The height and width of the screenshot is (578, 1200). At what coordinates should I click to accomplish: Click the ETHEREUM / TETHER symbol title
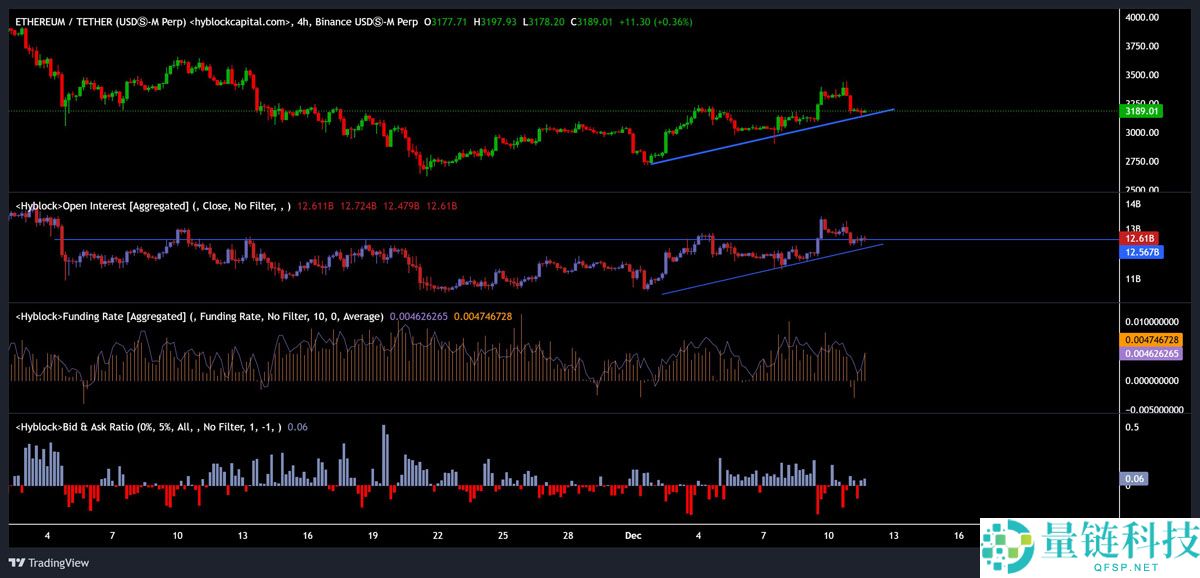(101, 21)
